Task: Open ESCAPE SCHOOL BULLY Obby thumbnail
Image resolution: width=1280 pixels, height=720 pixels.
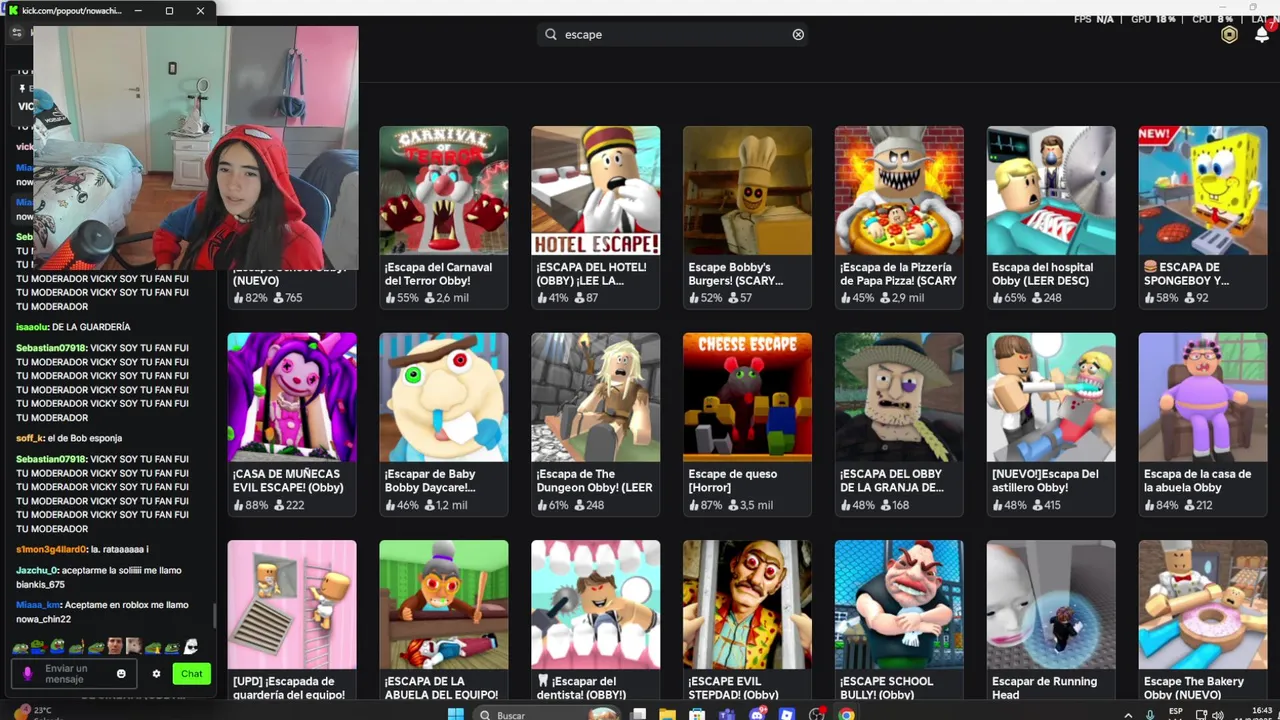Action: (x=900, y=604)
